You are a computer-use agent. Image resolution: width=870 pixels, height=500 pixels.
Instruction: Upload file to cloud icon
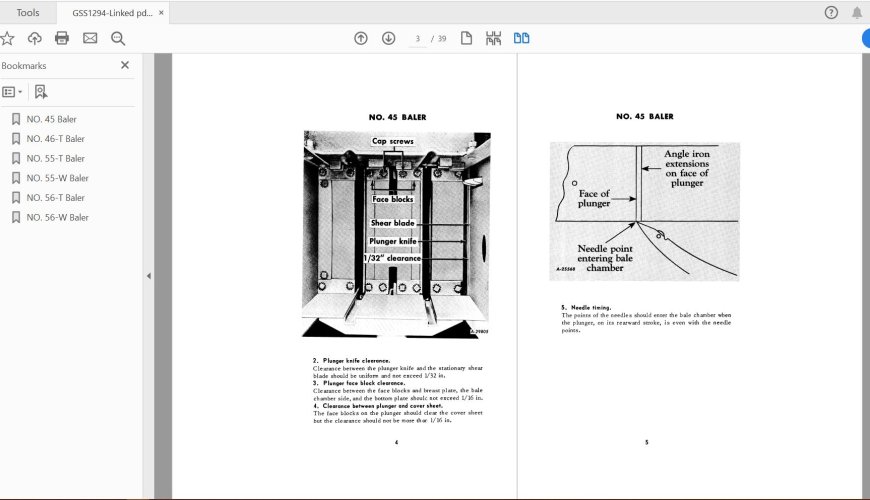[35, 38]
